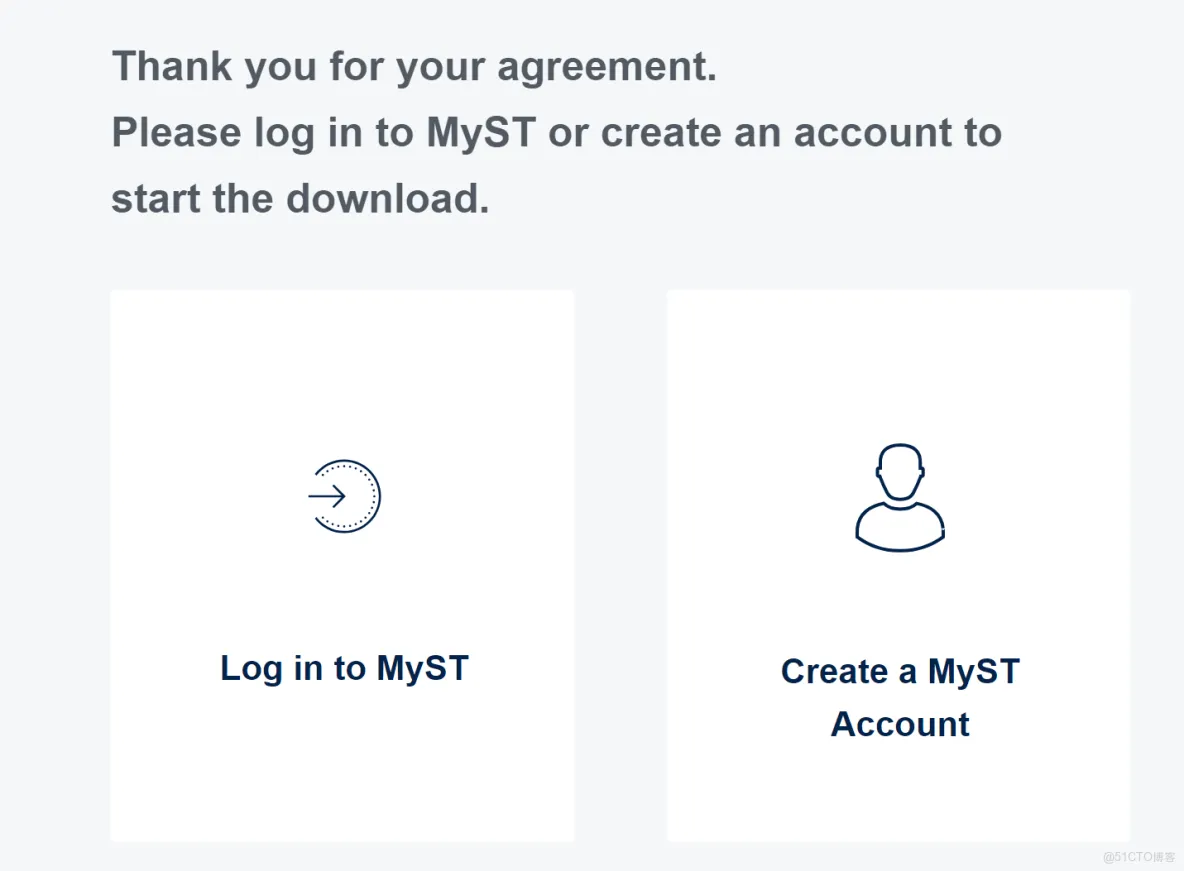Choose the Log in to MyST card
This screenshot has height=871, width=1184.
coord(342,565)
